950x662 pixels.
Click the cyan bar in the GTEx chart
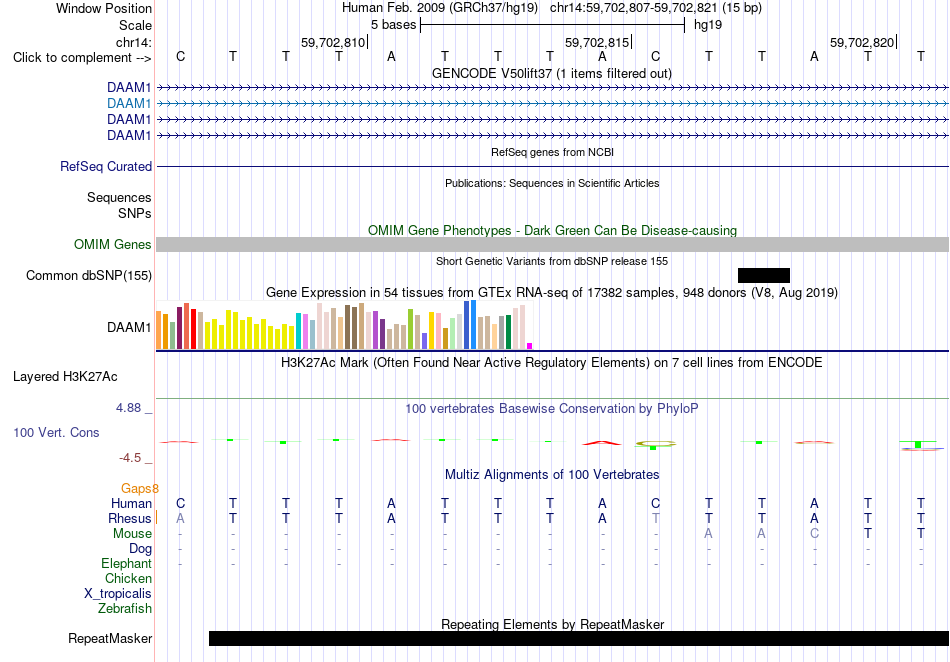point(298,331)
